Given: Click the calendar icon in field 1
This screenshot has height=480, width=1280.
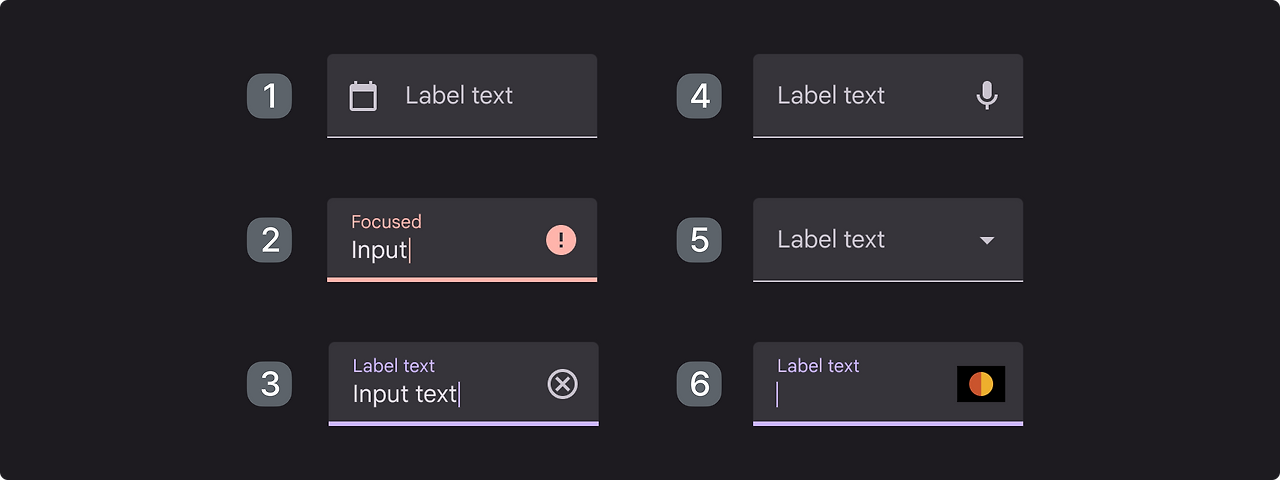Looking at the screenshot, I should [363, 96].
